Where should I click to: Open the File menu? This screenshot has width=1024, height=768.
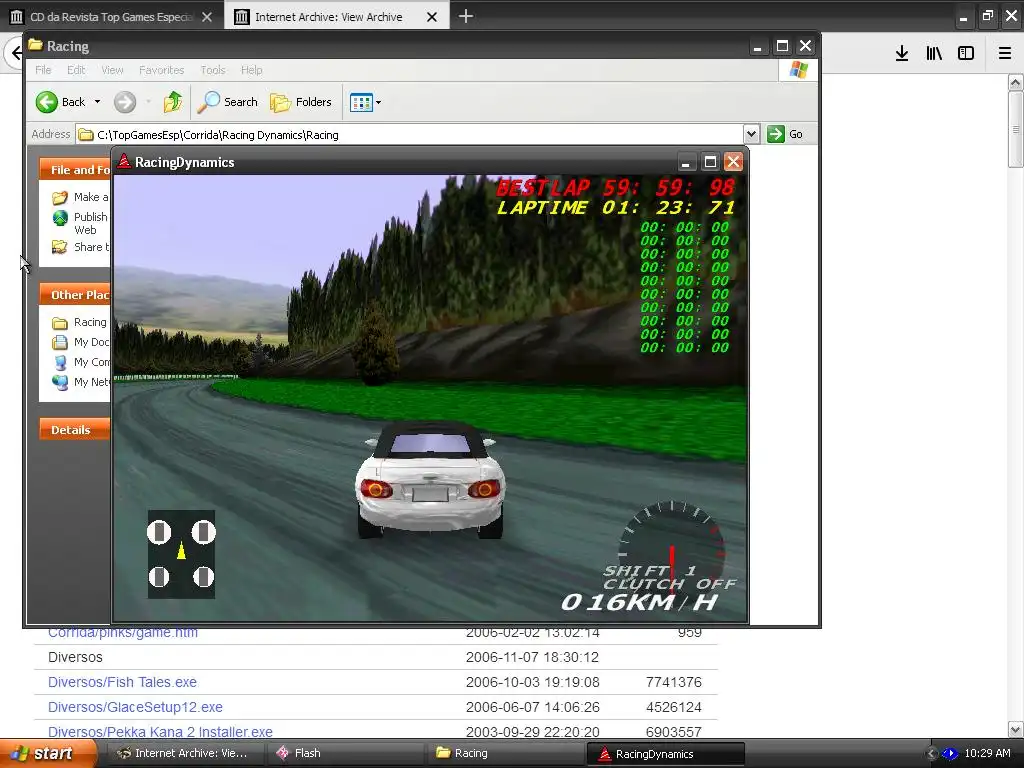point(43,70)
